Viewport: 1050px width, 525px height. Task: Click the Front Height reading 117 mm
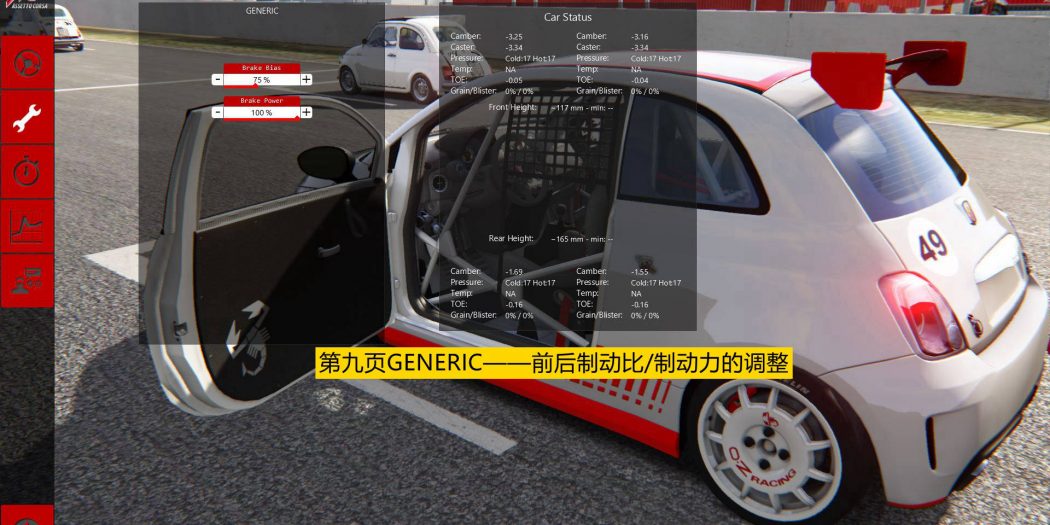[568, 108]
